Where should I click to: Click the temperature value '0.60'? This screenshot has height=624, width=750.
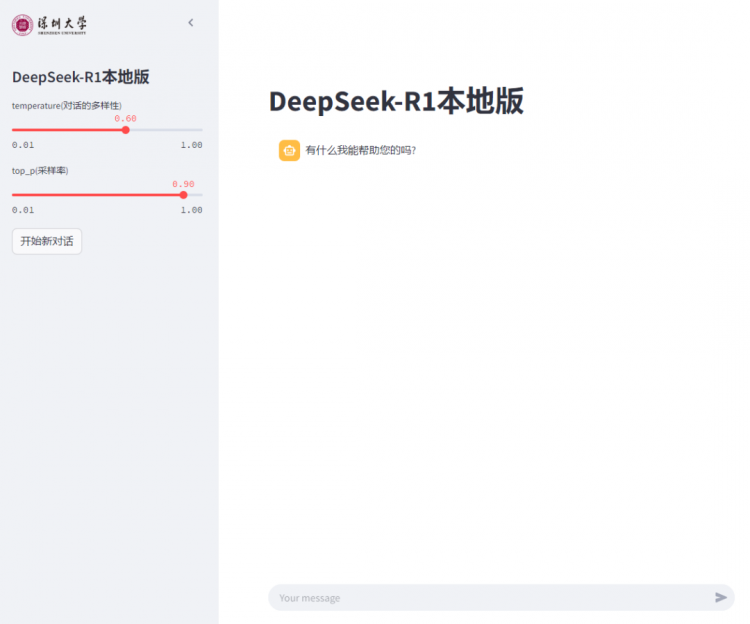coord(125,118)
